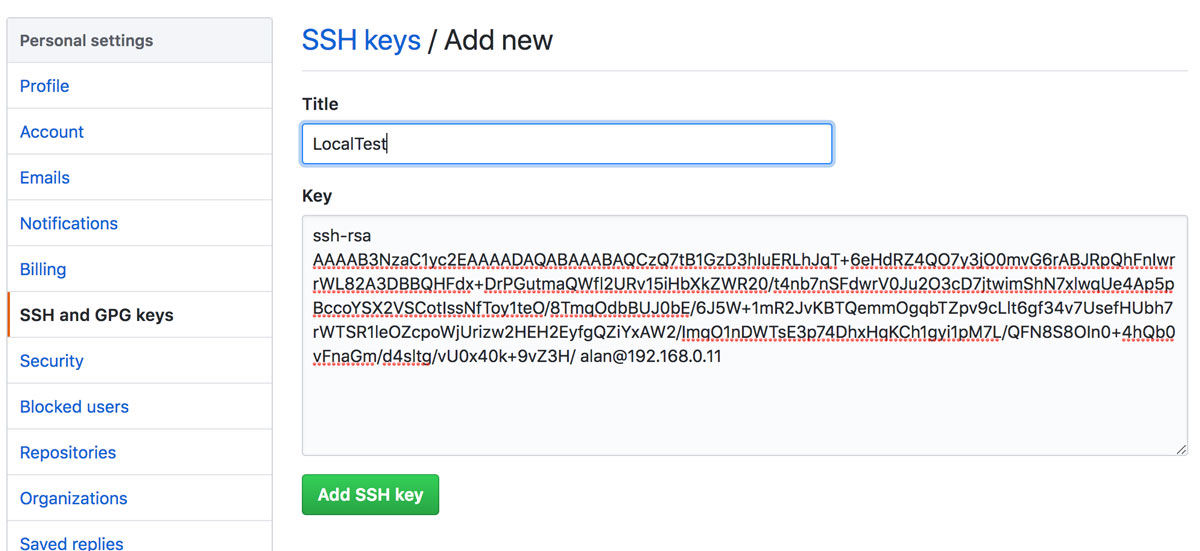
Task: Click the SSH keys breadcrumb link
Action: click(361, 41)
